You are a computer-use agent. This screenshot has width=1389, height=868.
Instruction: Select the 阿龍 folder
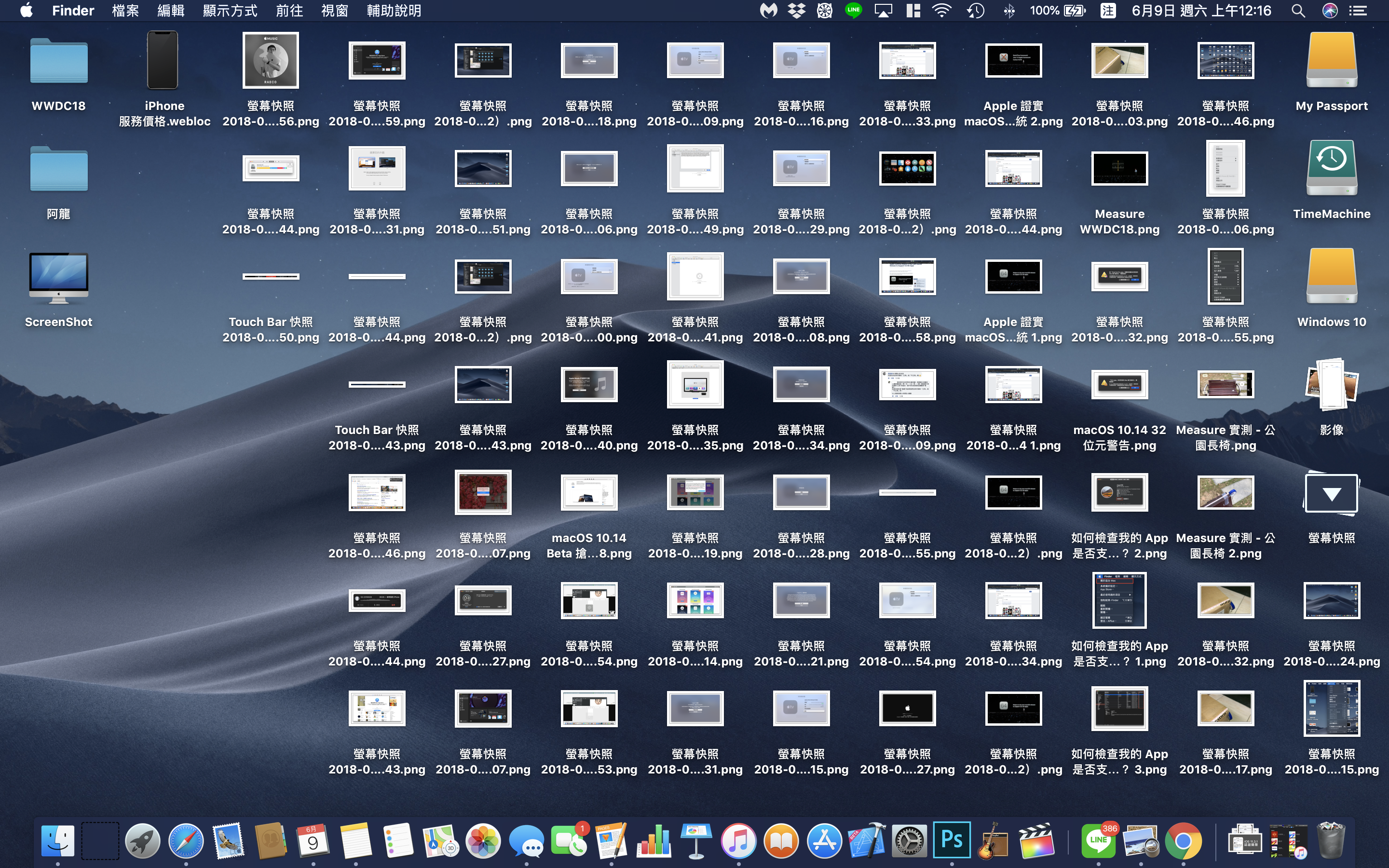click(x=58, y=169)
